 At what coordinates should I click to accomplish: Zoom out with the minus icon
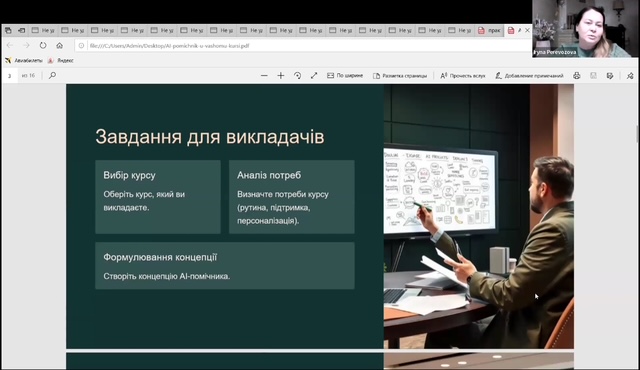[x=264, y=75]
